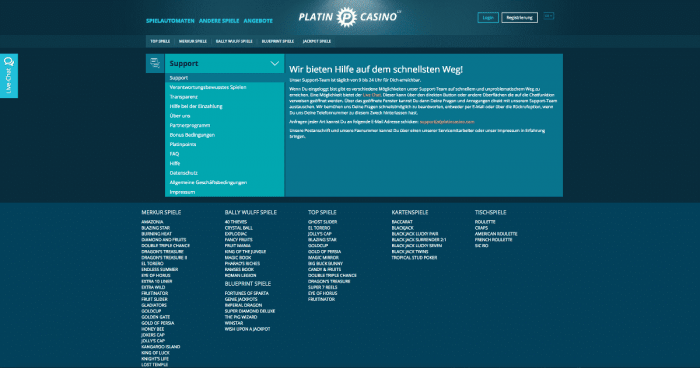Open the Kangaroo Island game link
This screenshot has height=368, width=700.
pyautogui.click(x=161, y=347)
